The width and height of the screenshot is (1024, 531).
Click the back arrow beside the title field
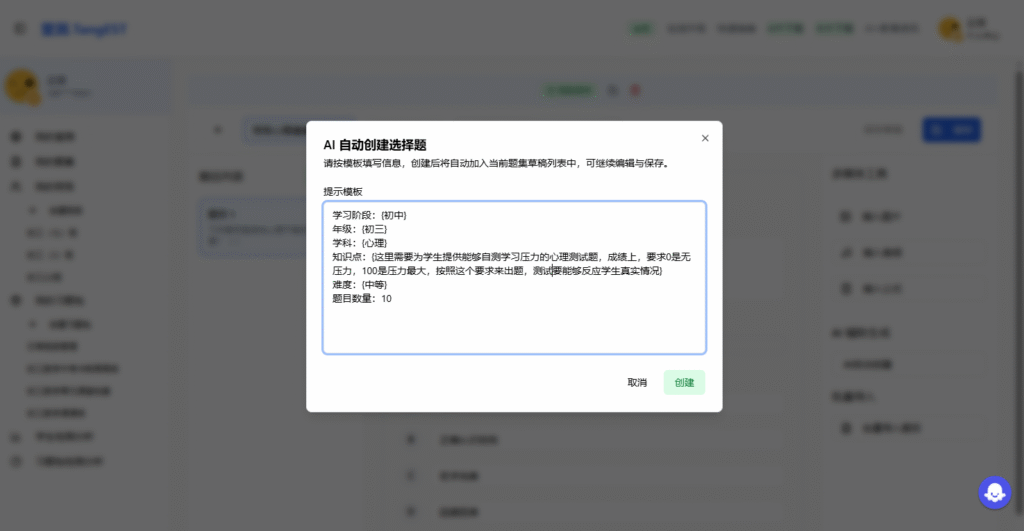[x=218, y=130]
